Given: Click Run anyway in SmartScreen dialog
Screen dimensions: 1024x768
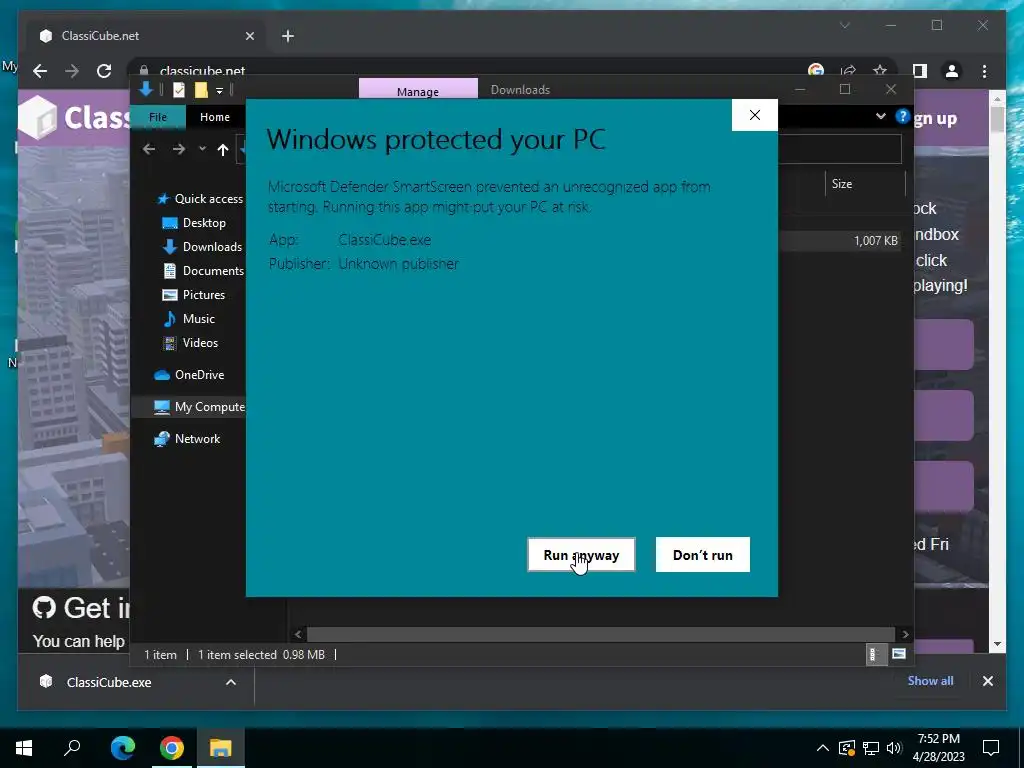Looking at the screenshot, I should click(581, 554).
